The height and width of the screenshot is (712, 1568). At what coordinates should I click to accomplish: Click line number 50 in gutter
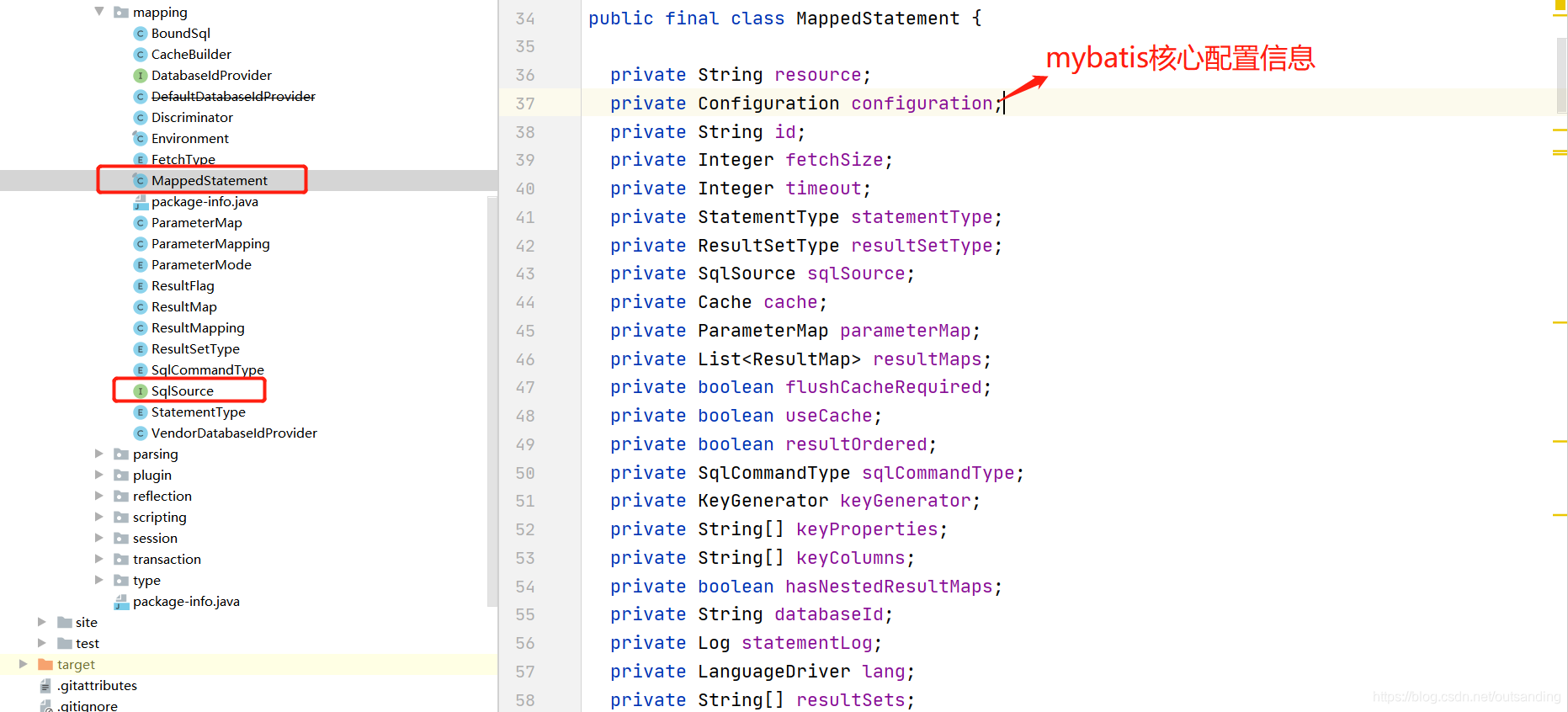pos(525,473)
